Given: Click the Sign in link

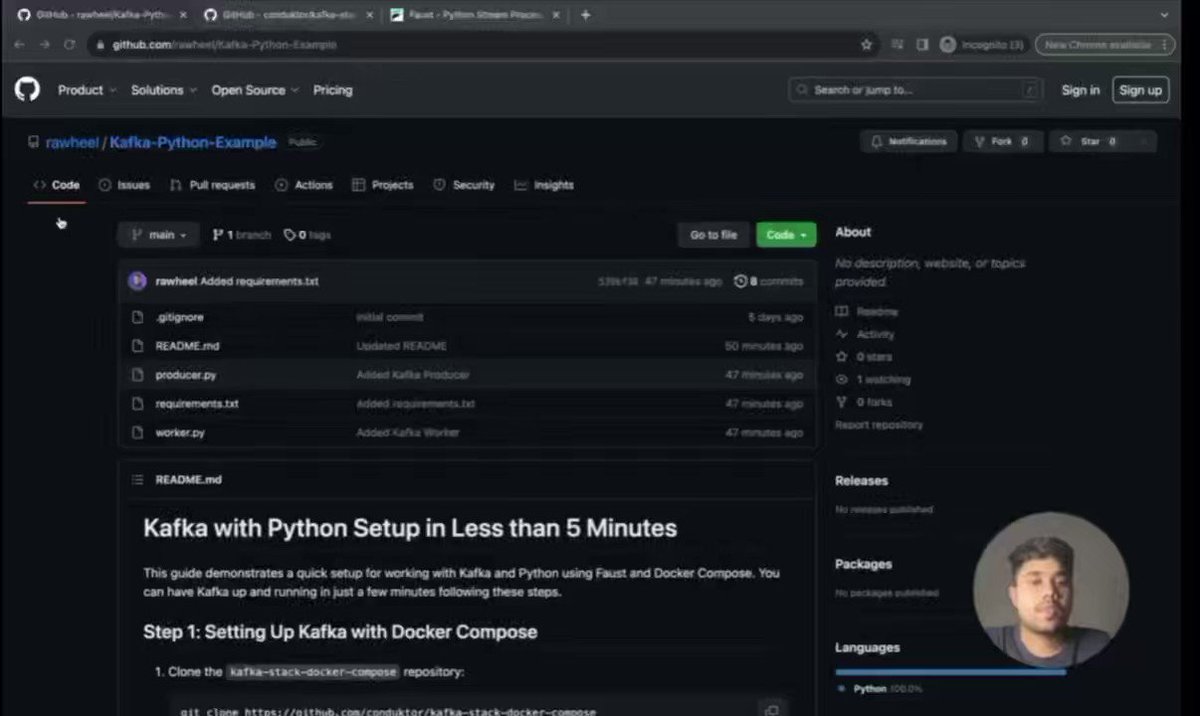Looking at the screenshot, I should (1080, 90).
